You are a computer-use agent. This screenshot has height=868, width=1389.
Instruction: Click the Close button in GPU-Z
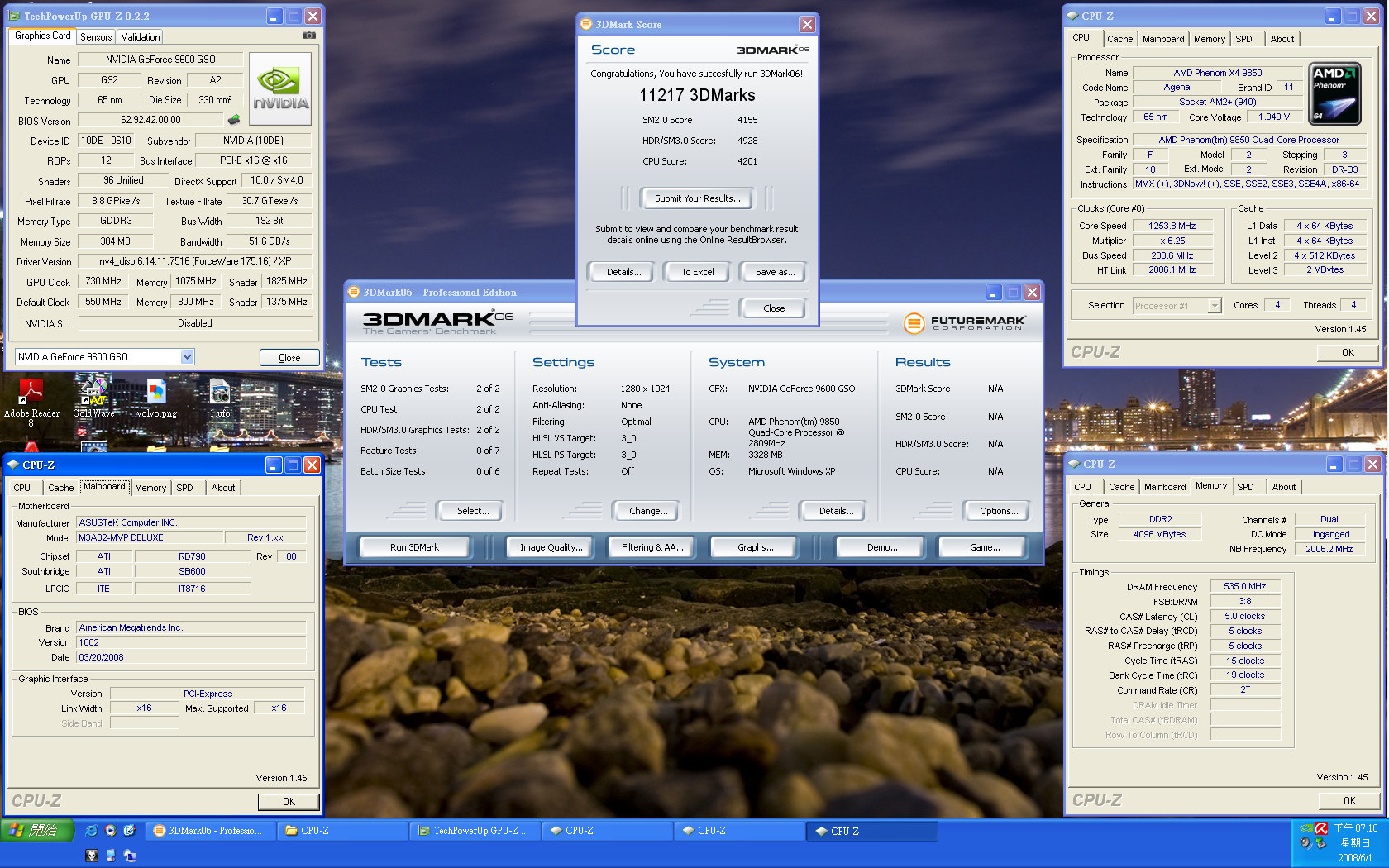point(289,358)
